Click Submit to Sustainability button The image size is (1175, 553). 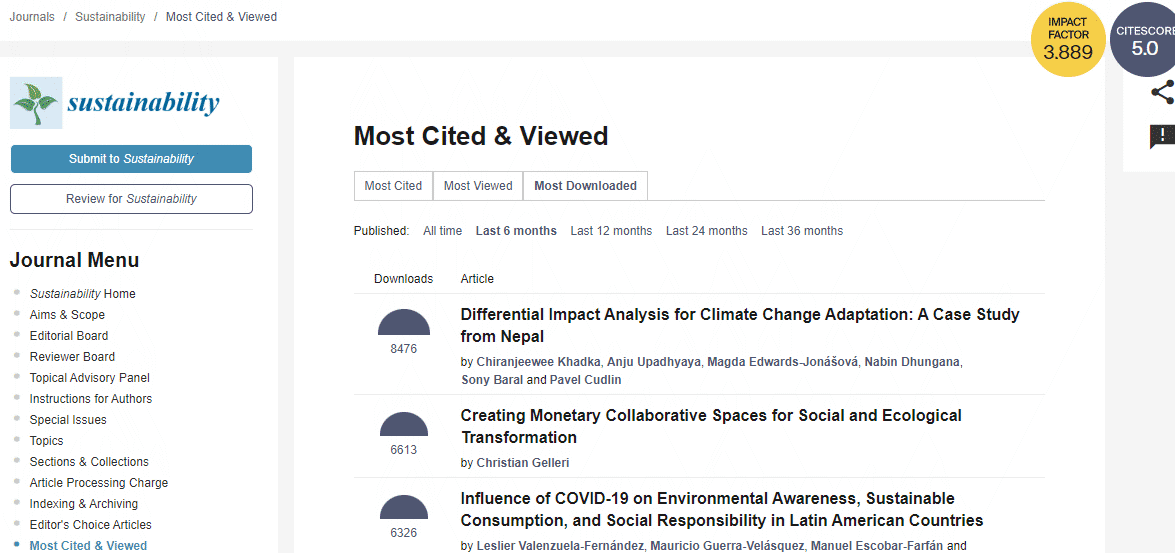pyautogui.click(x=131, y=159)
